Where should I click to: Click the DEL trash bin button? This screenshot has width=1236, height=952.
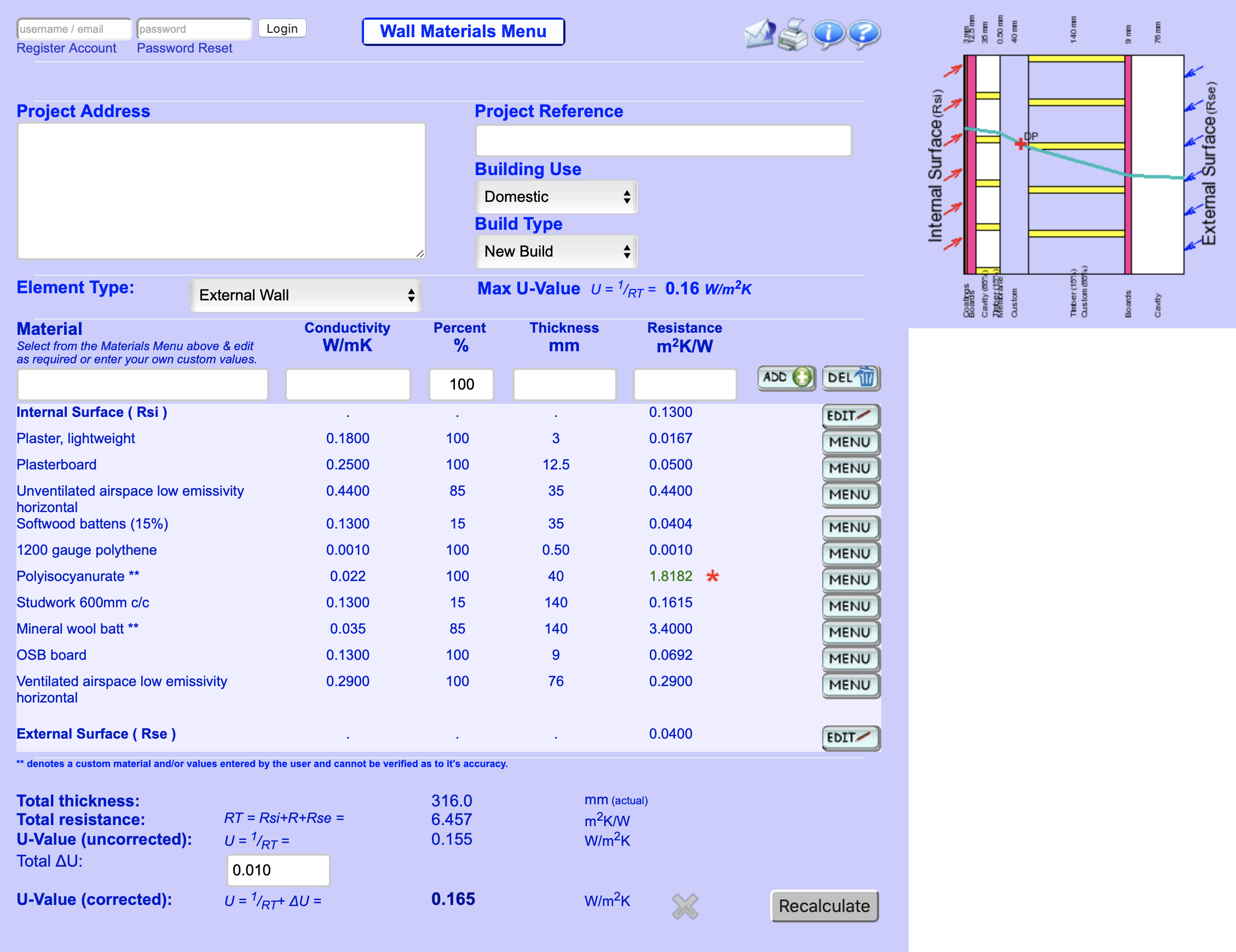point(851,378)
